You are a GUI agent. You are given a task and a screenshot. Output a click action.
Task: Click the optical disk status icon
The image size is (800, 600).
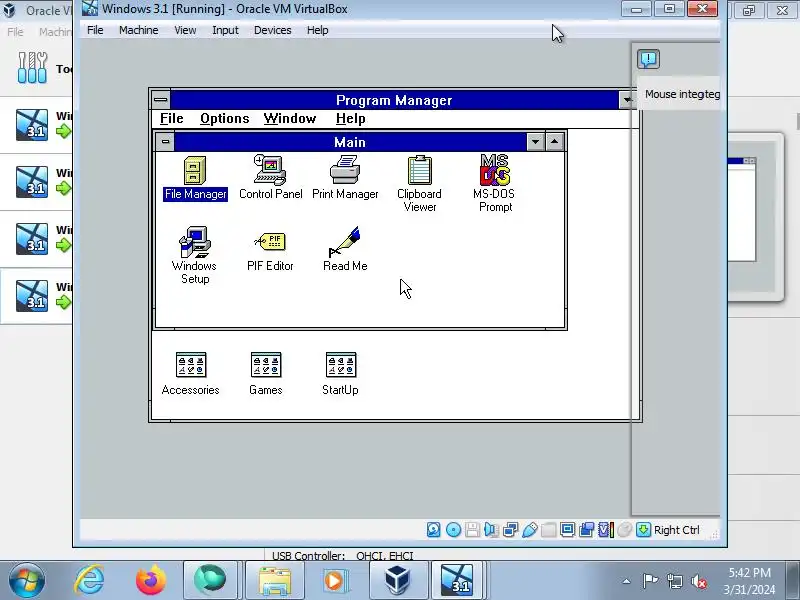tap(453, 530)
